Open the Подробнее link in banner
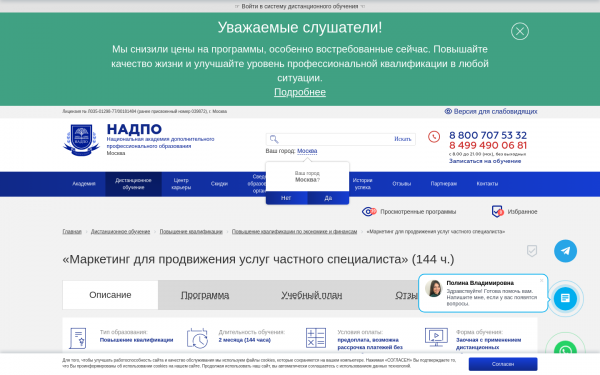600x375 pixels. tap(300, 92)
